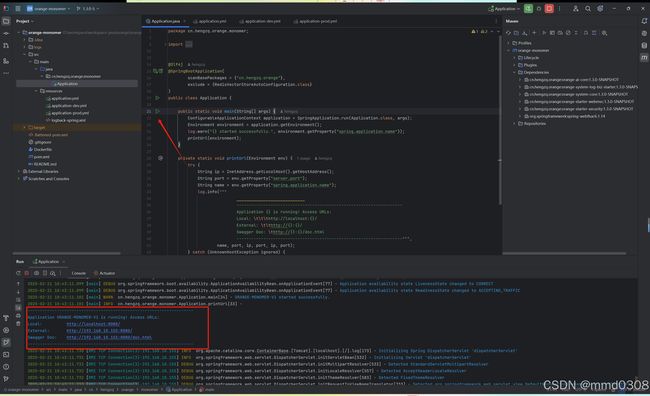Screen dimensions: 650x396
Task: Switch to the application-prod.yml editor tab
Action: [315, 21]
